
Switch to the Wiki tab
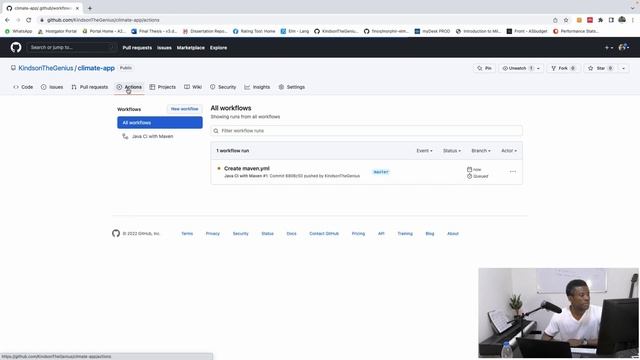pyautogui.click(x=193, y=87)
